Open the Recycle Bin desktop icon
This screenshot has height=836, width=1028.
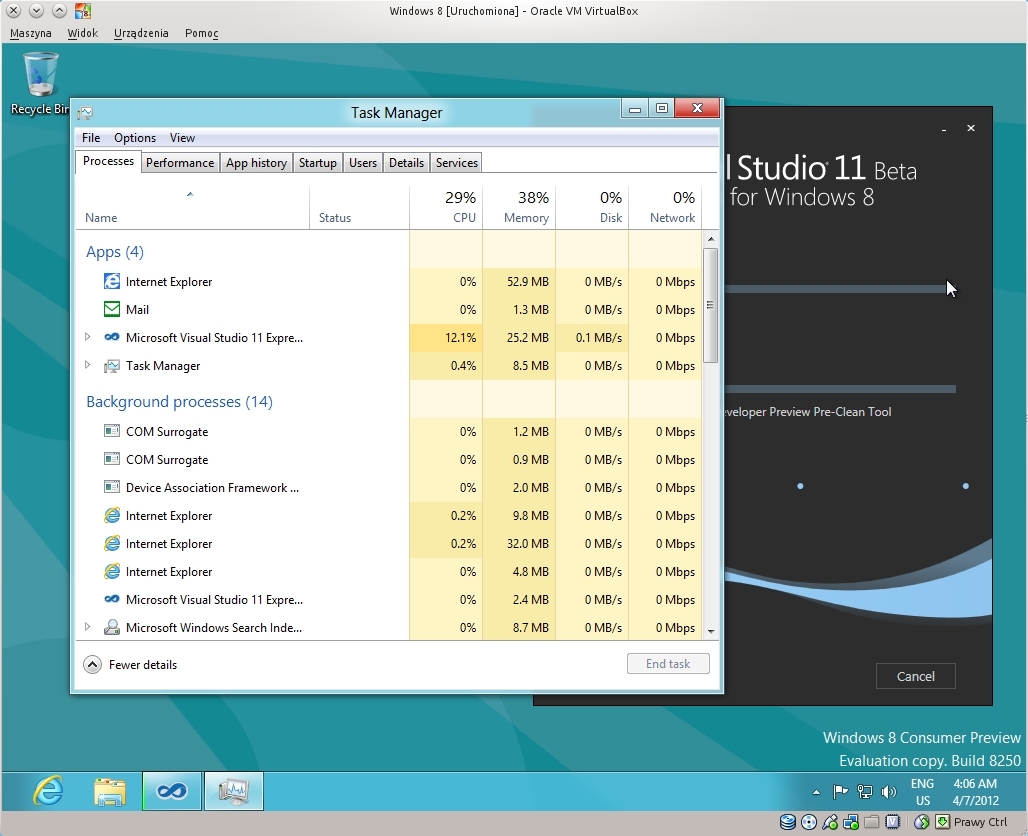click(x=41, y=85)
